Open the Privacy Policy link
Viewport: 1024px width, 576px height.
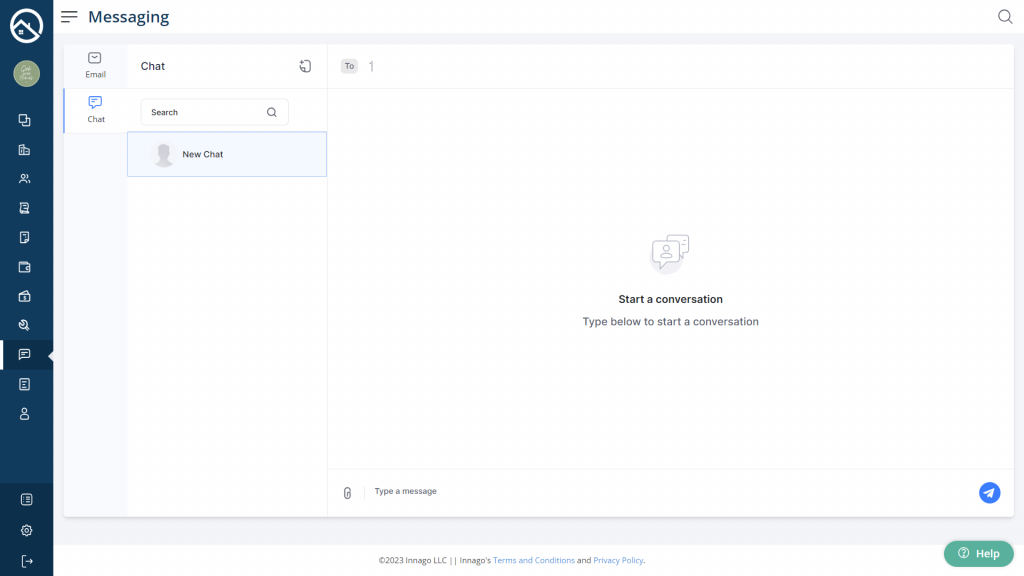point(618,561)
